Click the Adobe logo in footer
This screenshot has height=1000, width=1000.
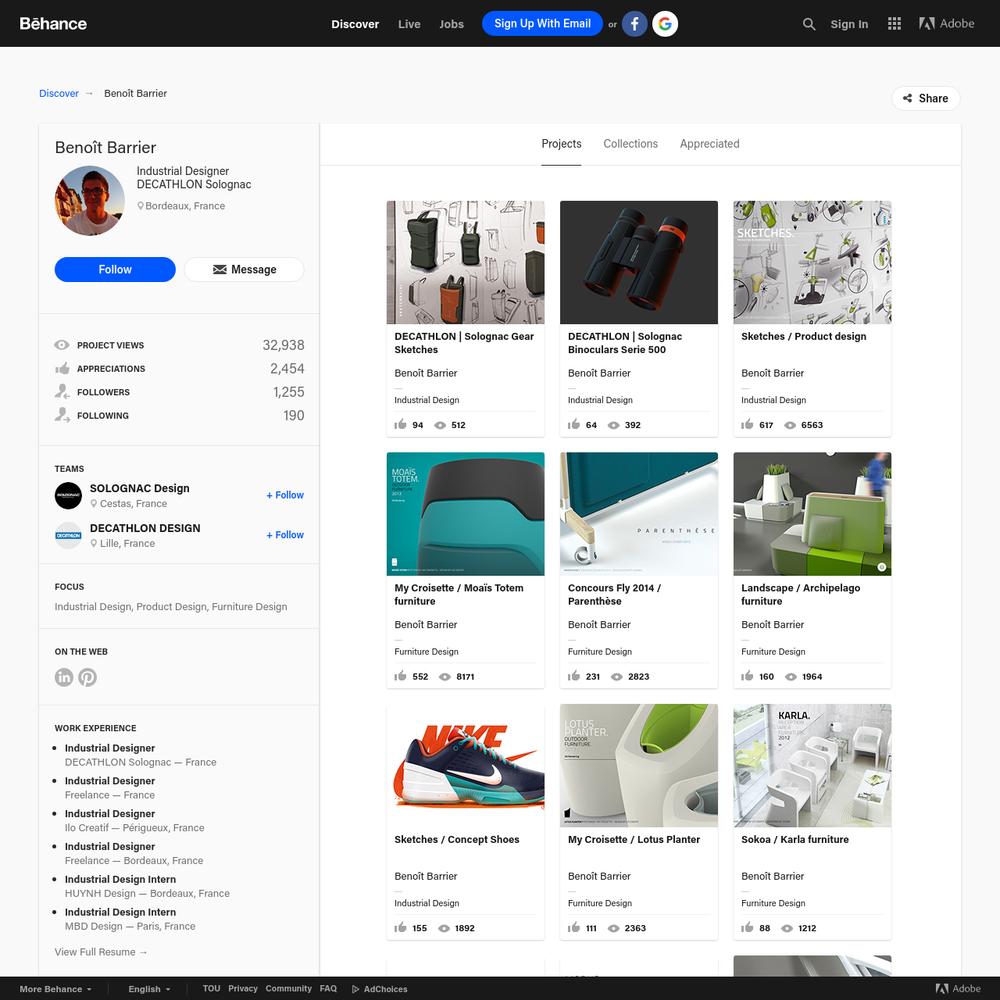pyautogui.click(x=958, y=989)
